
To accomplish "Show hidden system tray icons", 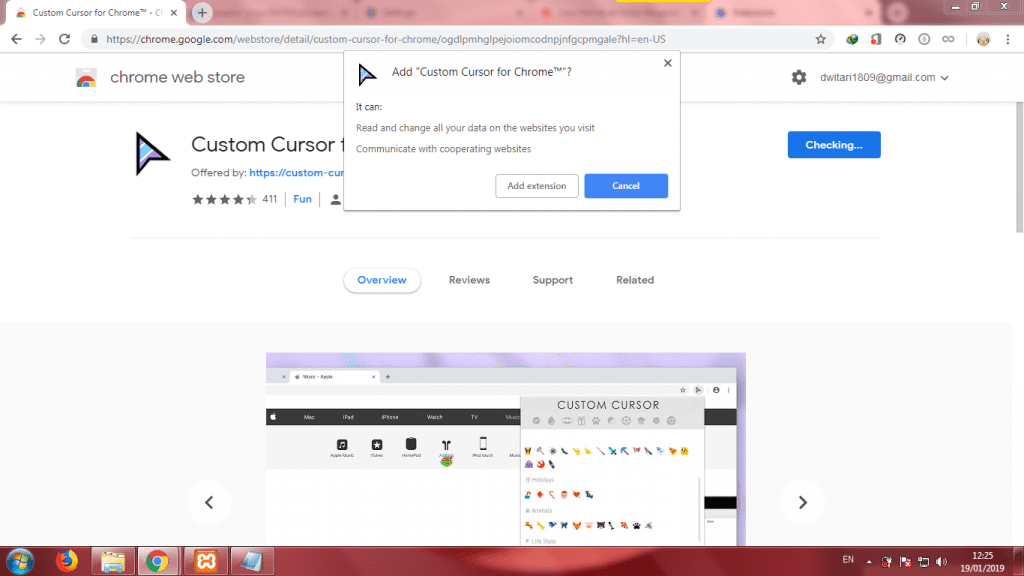I will tap(868, 560).
